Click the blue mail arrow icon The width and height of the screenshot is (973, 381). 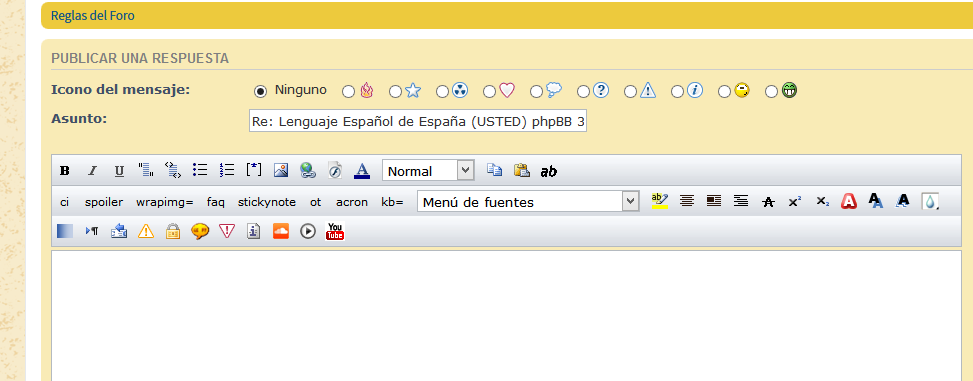pyautogui.click(x=119, y=231)
